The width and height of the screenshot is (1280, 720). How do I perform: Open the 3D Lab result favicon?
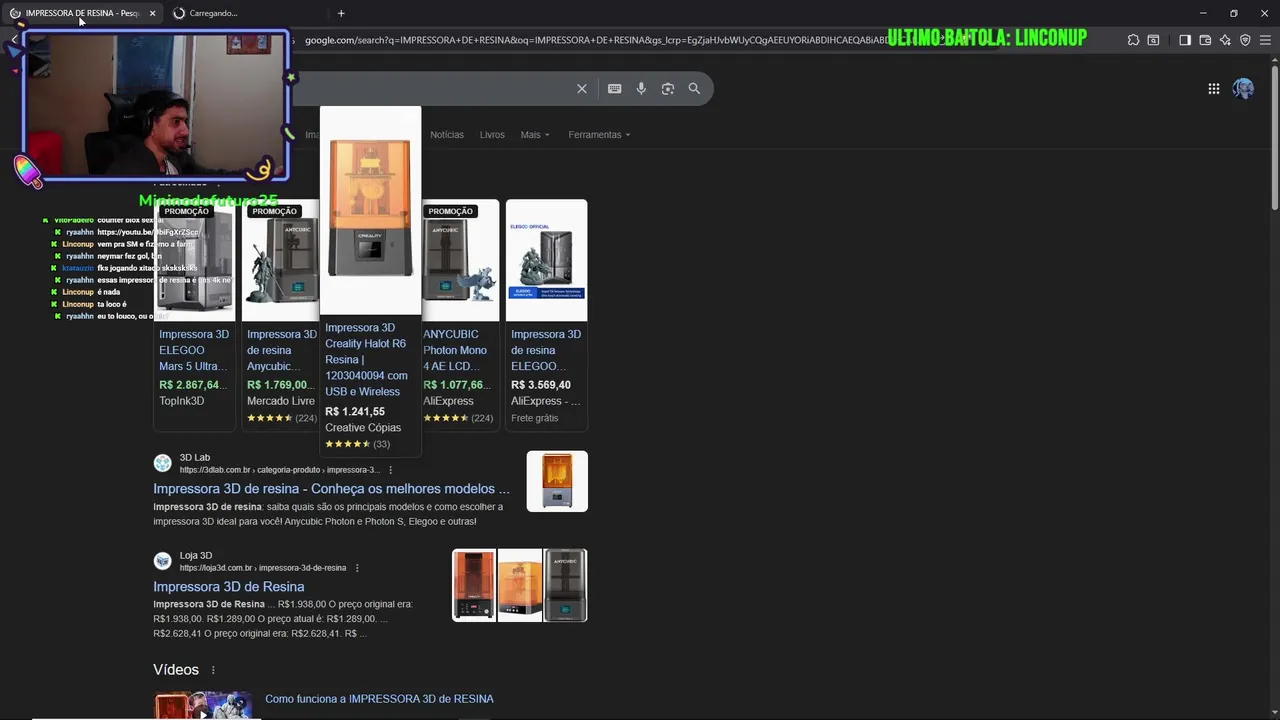[162, 463]
